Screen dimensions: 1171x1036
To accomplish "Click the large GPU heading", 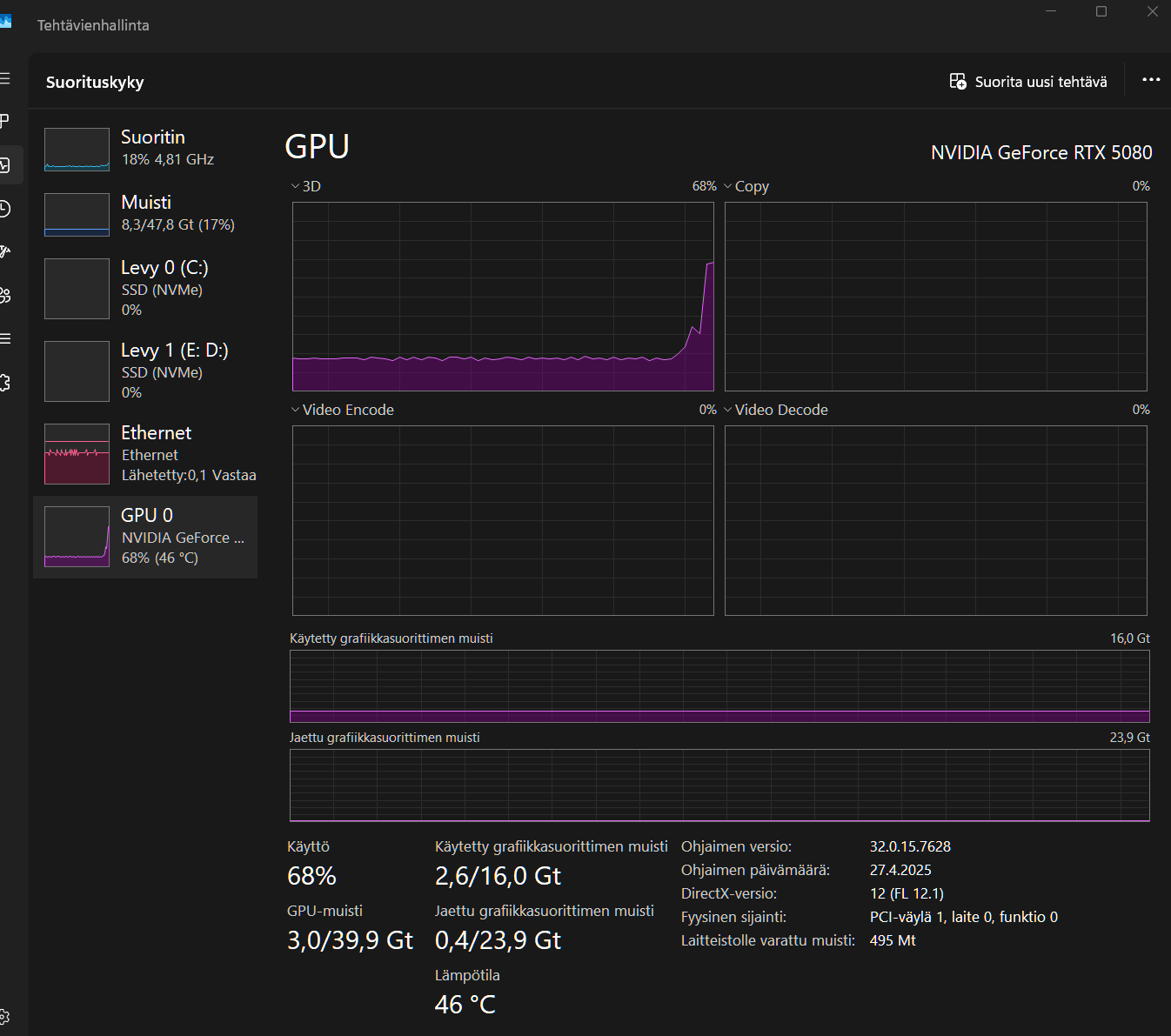I will tap(318, 146).
